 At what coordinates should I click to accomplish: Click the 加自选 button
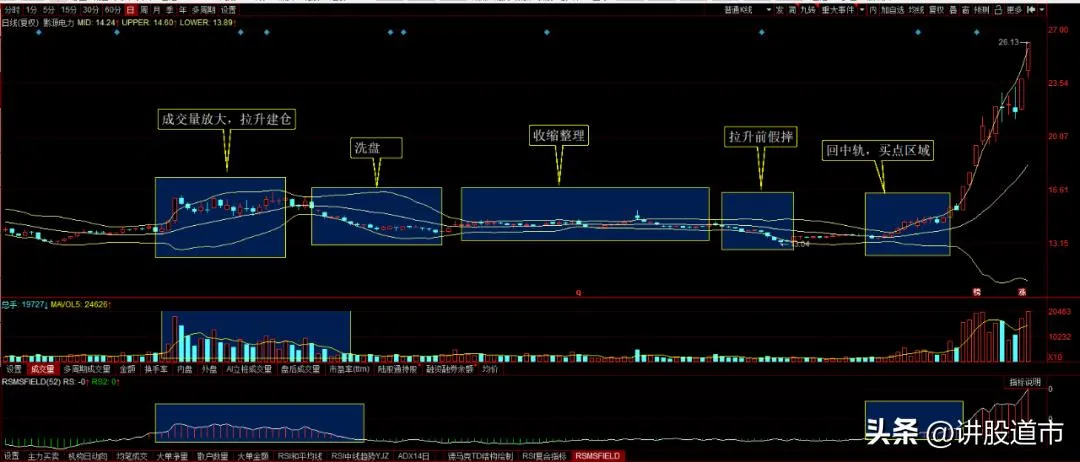[x=892, y=10]
